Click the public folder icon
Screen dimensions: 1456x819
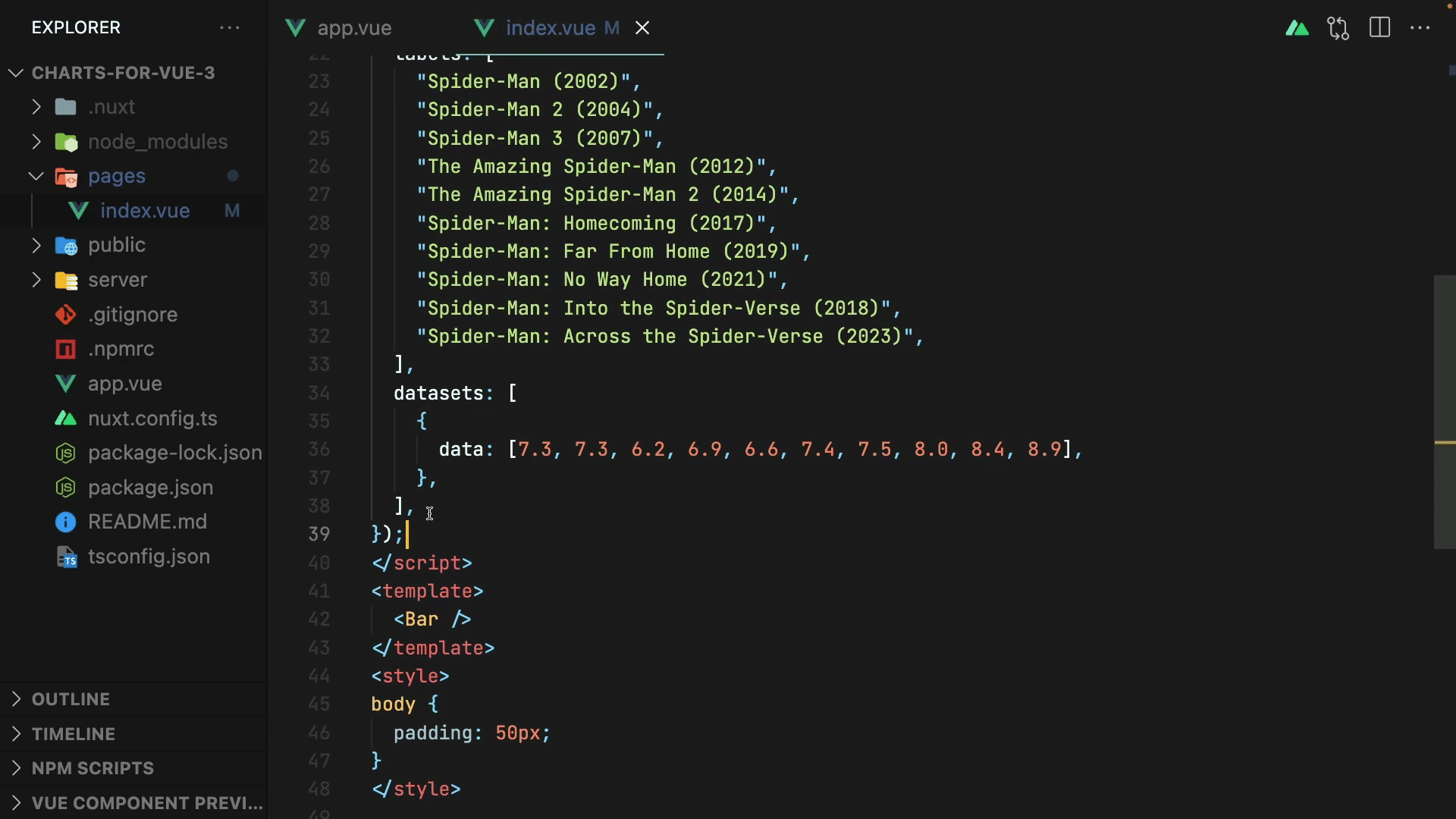tap(66, 246)
